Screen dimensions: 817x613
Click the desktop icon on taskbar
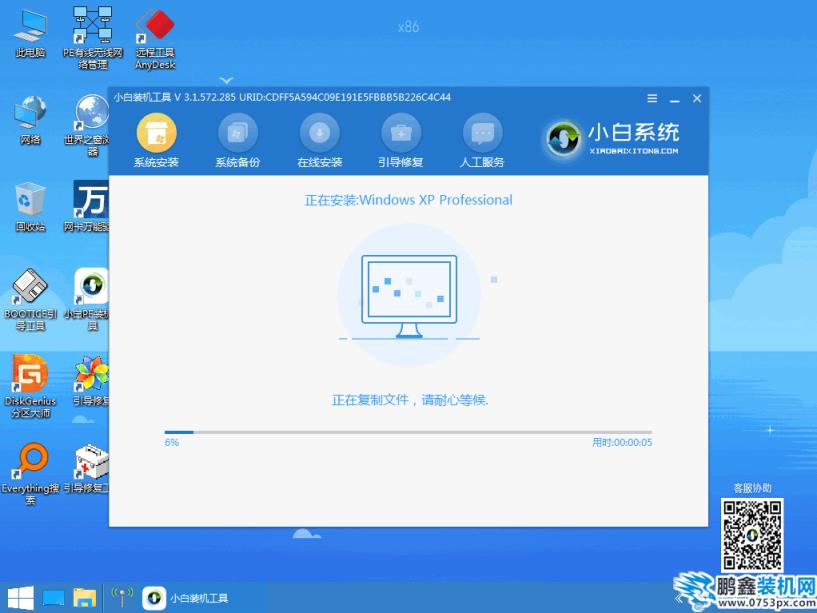[53, 598]
